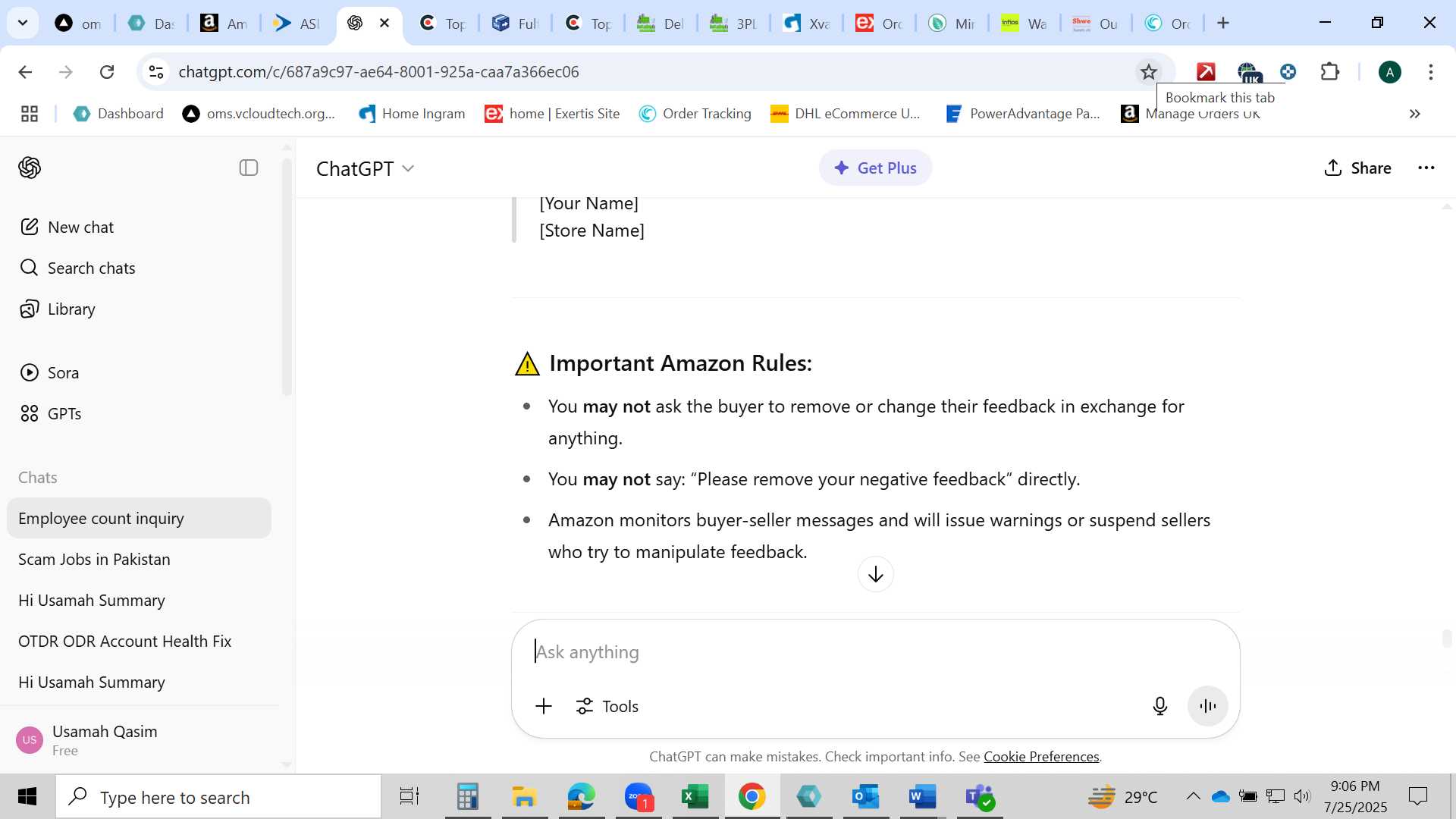Open GPTs from the sidebar
This screenshot has height=819, width=1456.
click(x=51, y=413)
